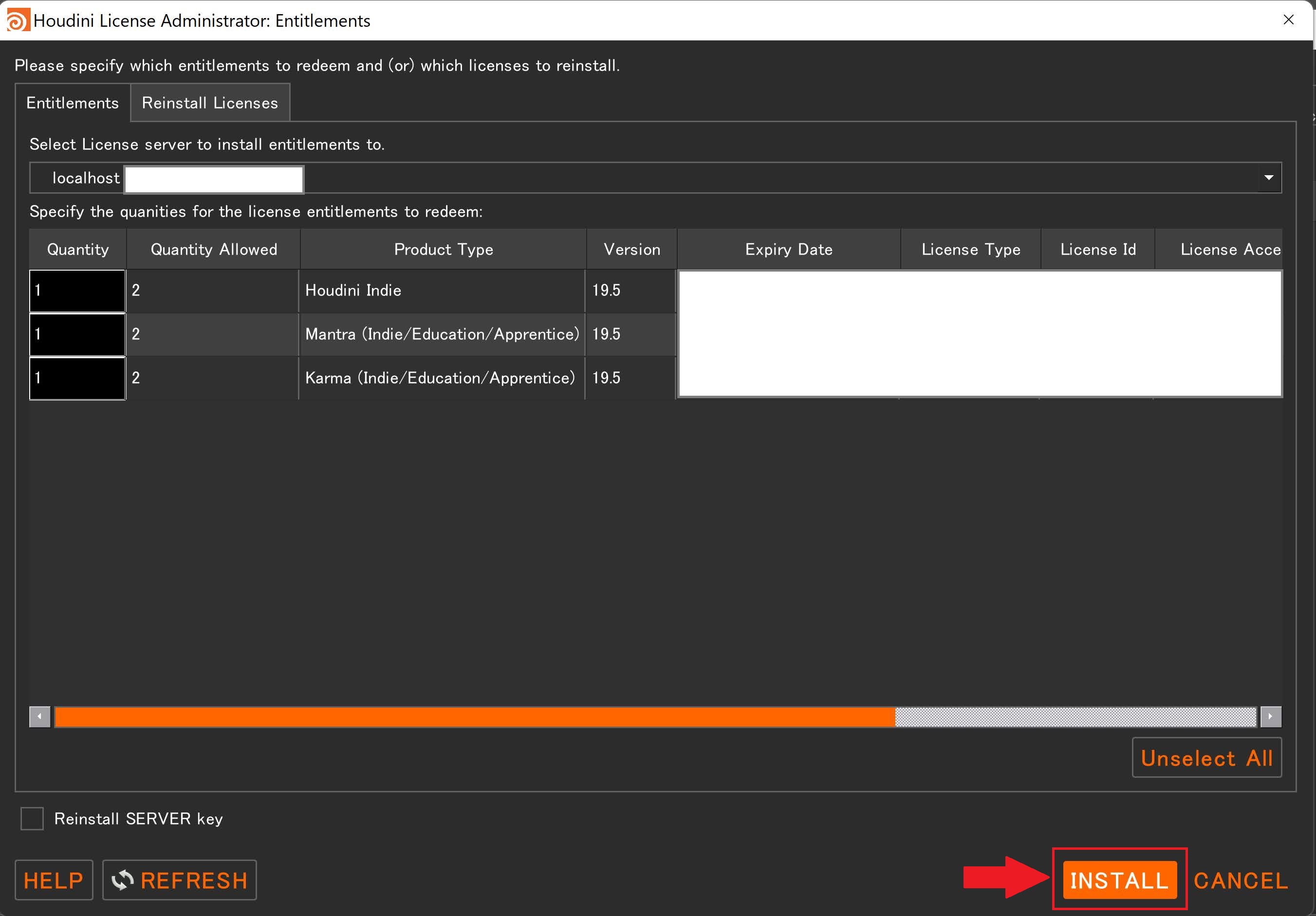Image resolution: width=1316 pixels, height=916 pixels.
Task: Enable the Reinstall SERVER key checkbox
Action: (32, 819)
